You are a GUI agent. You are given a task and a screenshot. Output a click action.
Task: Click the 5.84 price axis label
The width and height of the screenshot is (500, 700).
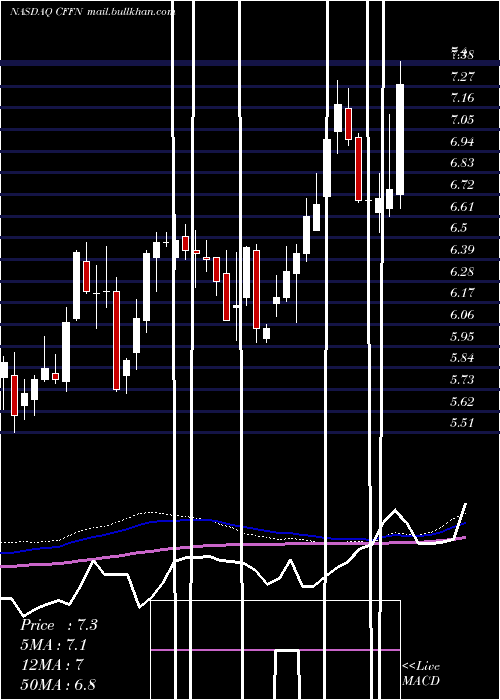[462, 358]
